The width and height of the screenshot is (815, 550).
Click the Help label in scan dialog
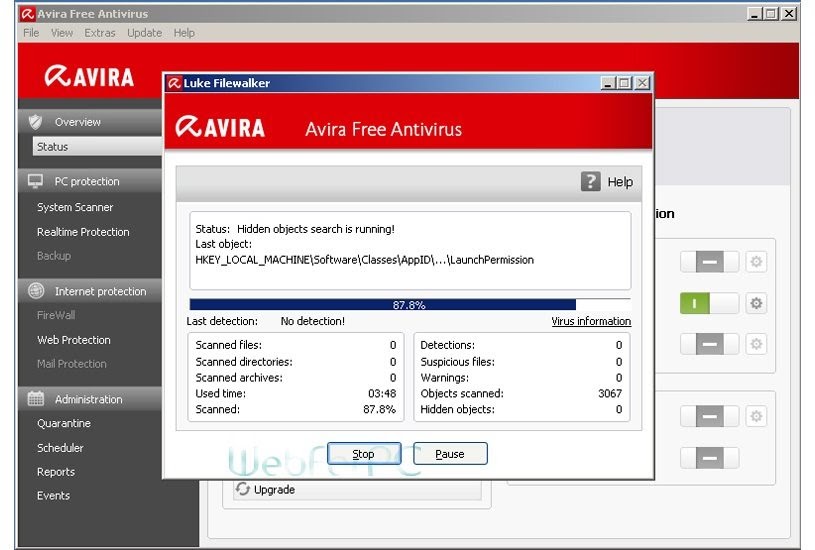[620, 182]
